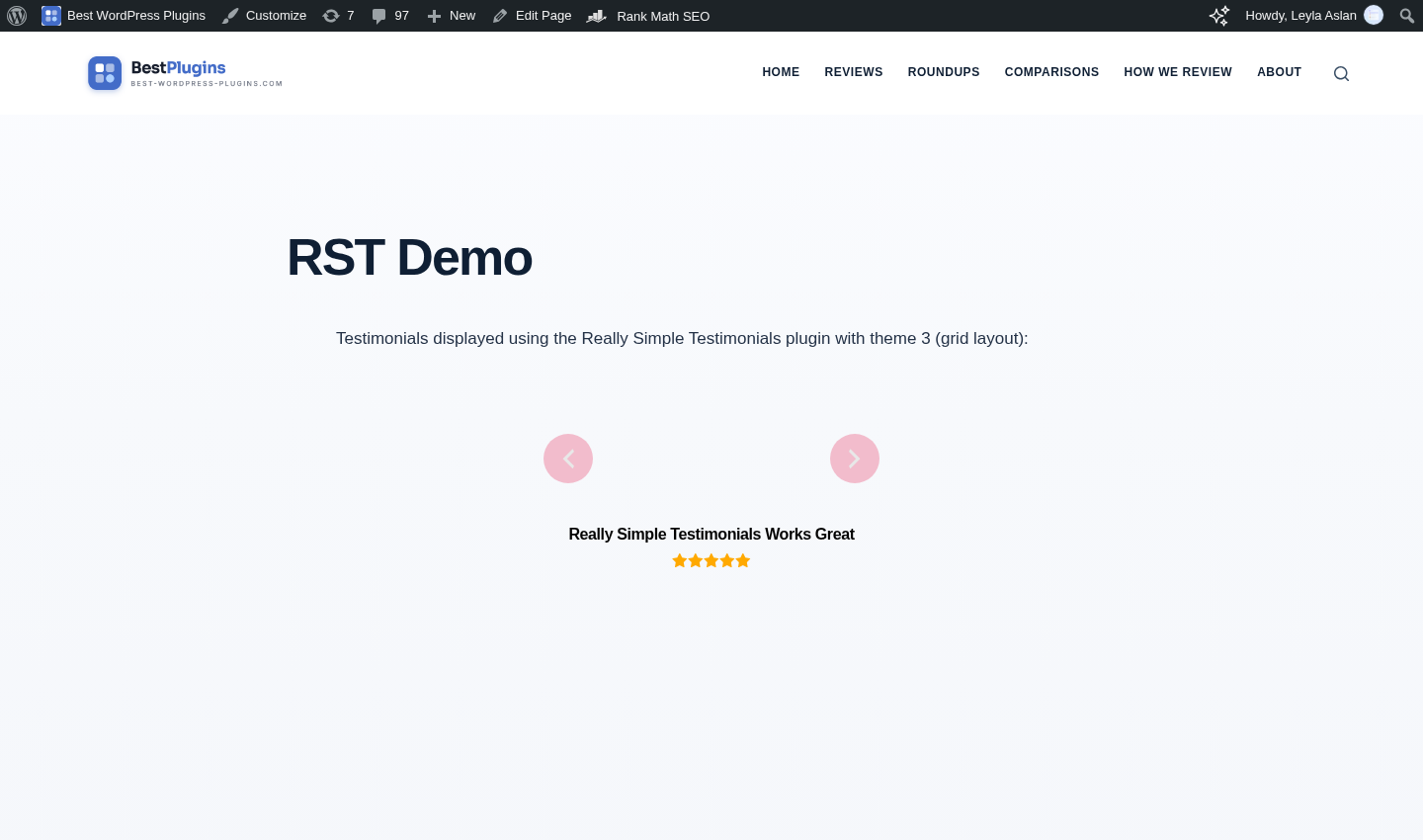
Task: Open the COMPARISONS nav link
Action: pyautogui.click(x=1051, y=72)
